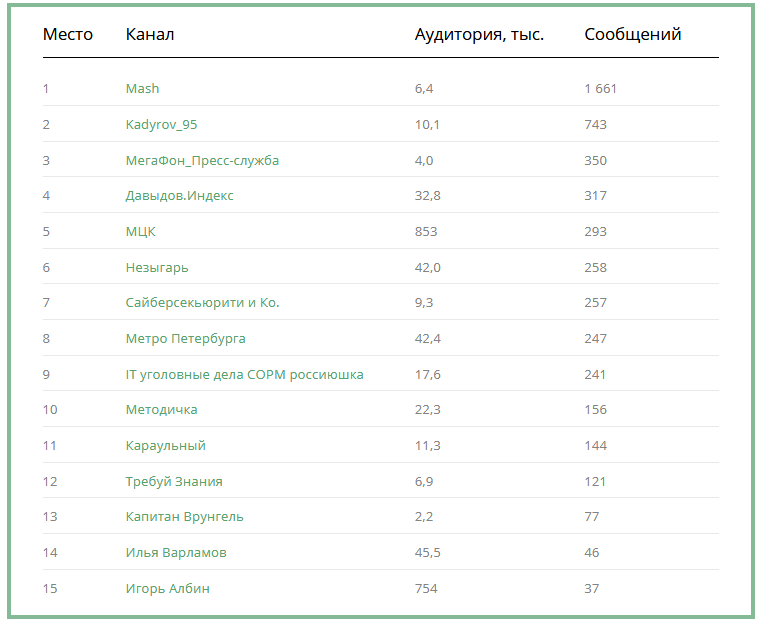Image resolution: width=762 pixels, height=626 pixels.
Task: Select the Давыдов.Индекс channel link
Action: [x=179, y=196]
